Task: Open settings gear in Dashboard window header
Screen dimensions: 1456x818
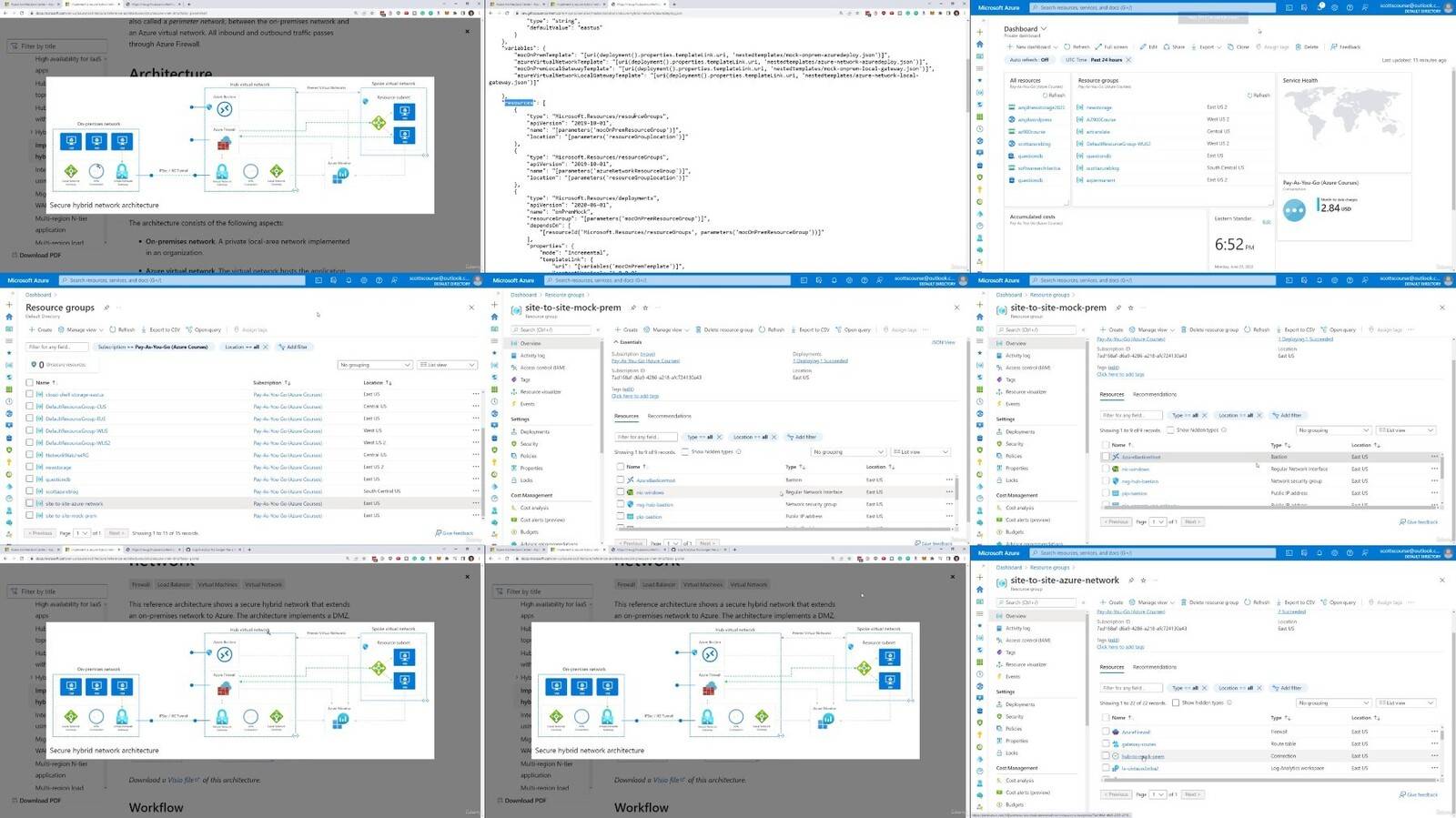Action: point(1334,7)
